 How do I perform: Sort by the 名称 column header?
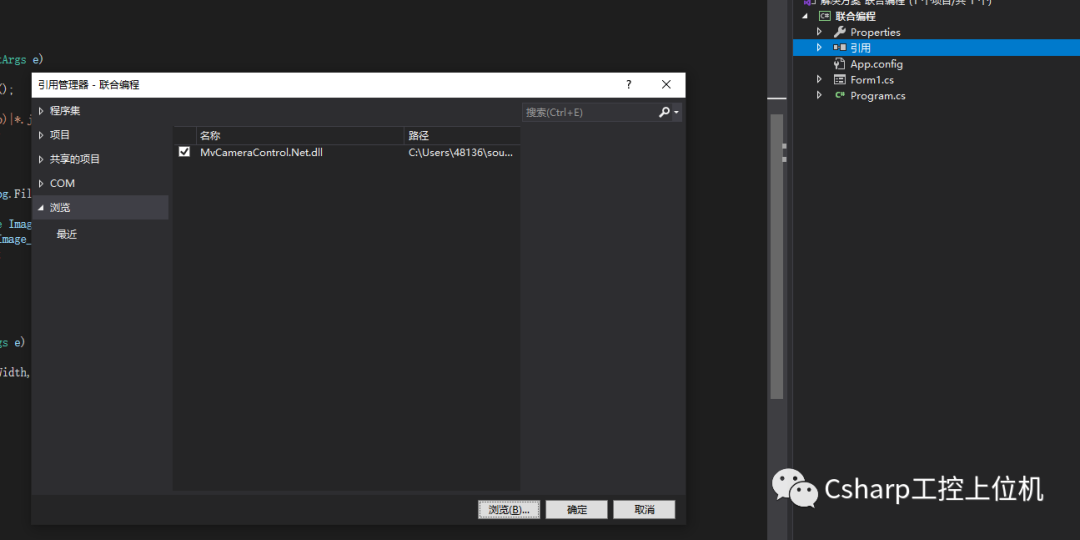pos(300,136)
